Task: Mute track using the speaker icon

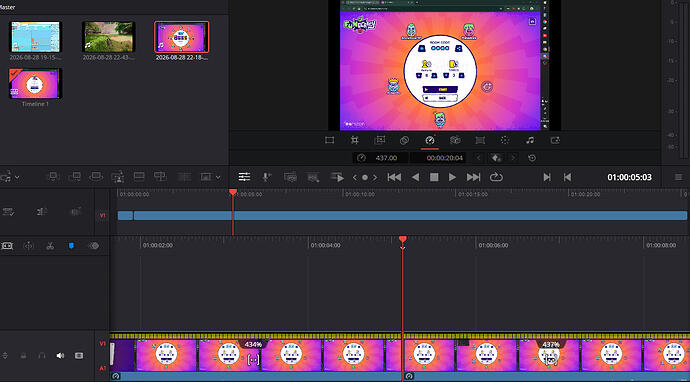Action: (x=60, y=356)
